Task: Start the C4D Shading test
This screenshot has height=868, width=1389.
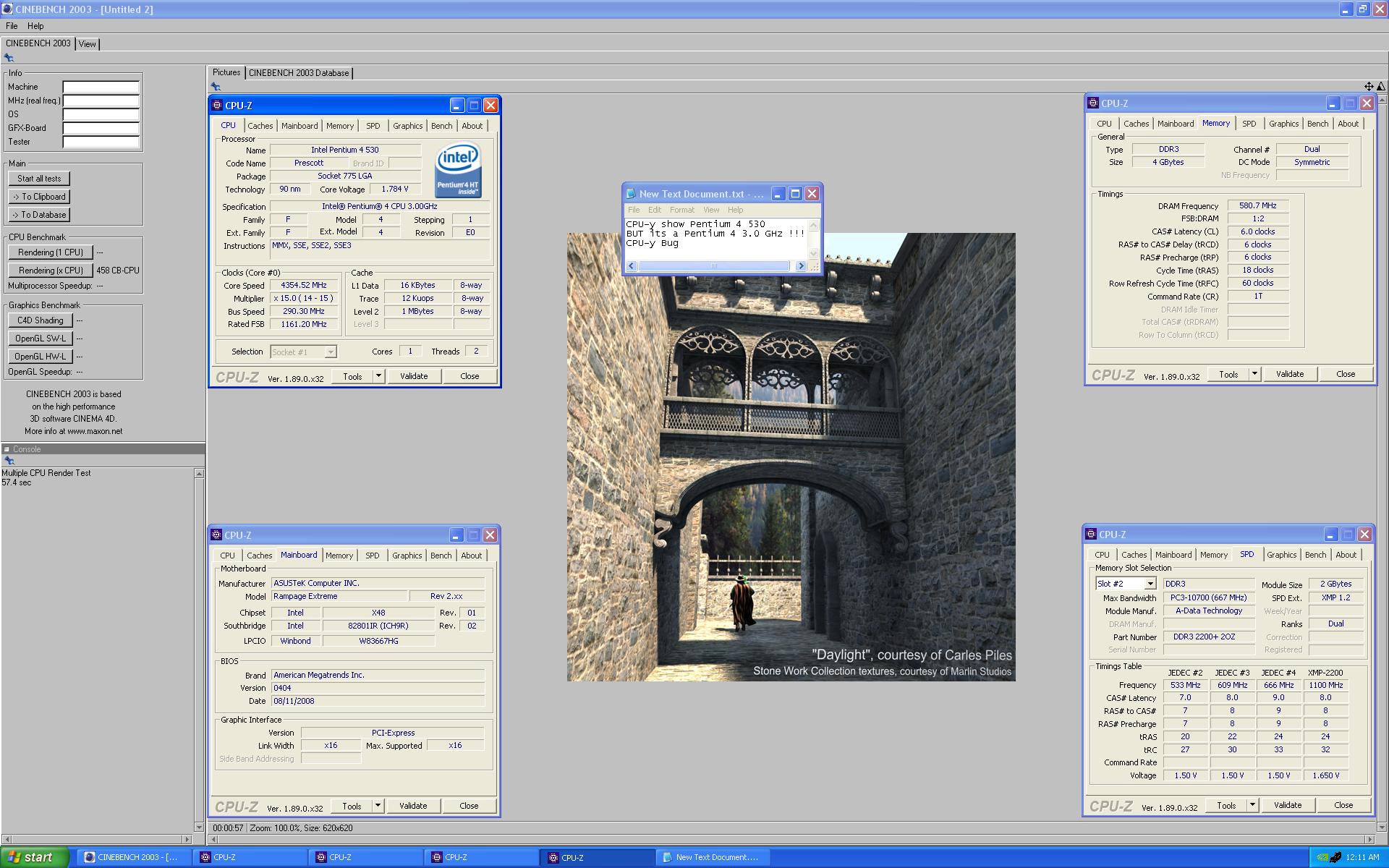Action: pyautogui.click(x=41, y=320)
